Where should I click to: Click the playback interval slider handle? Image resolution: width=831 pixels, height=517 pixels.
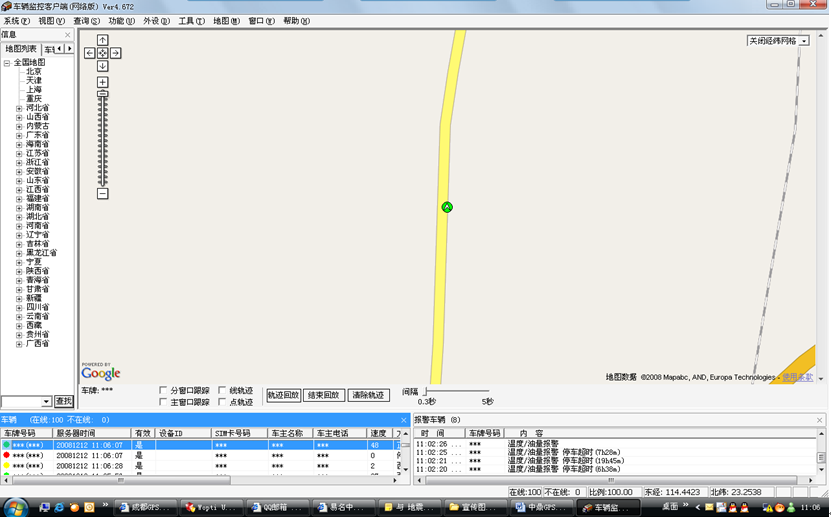(x=425, y=392)
